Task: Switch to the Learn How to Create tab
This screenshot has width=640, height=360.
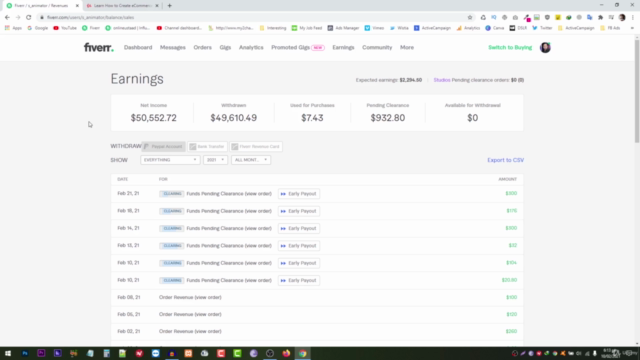Action: pyautogui.click(x=122, y=6)
